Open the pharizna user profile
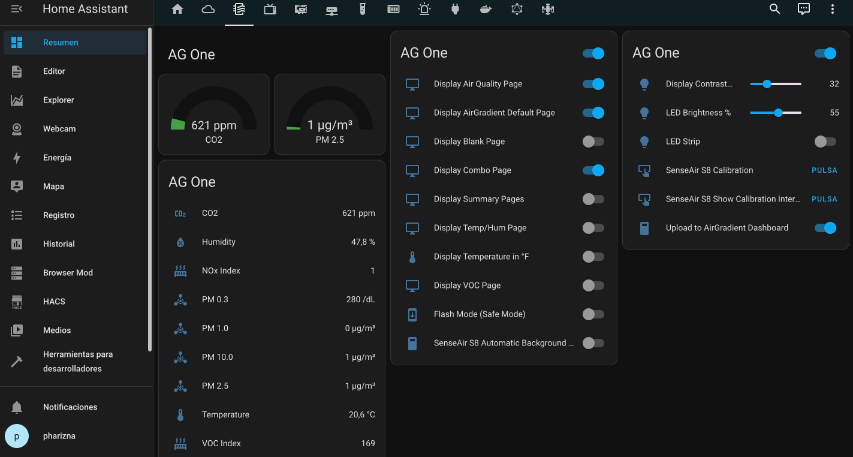 pos(75,436)
